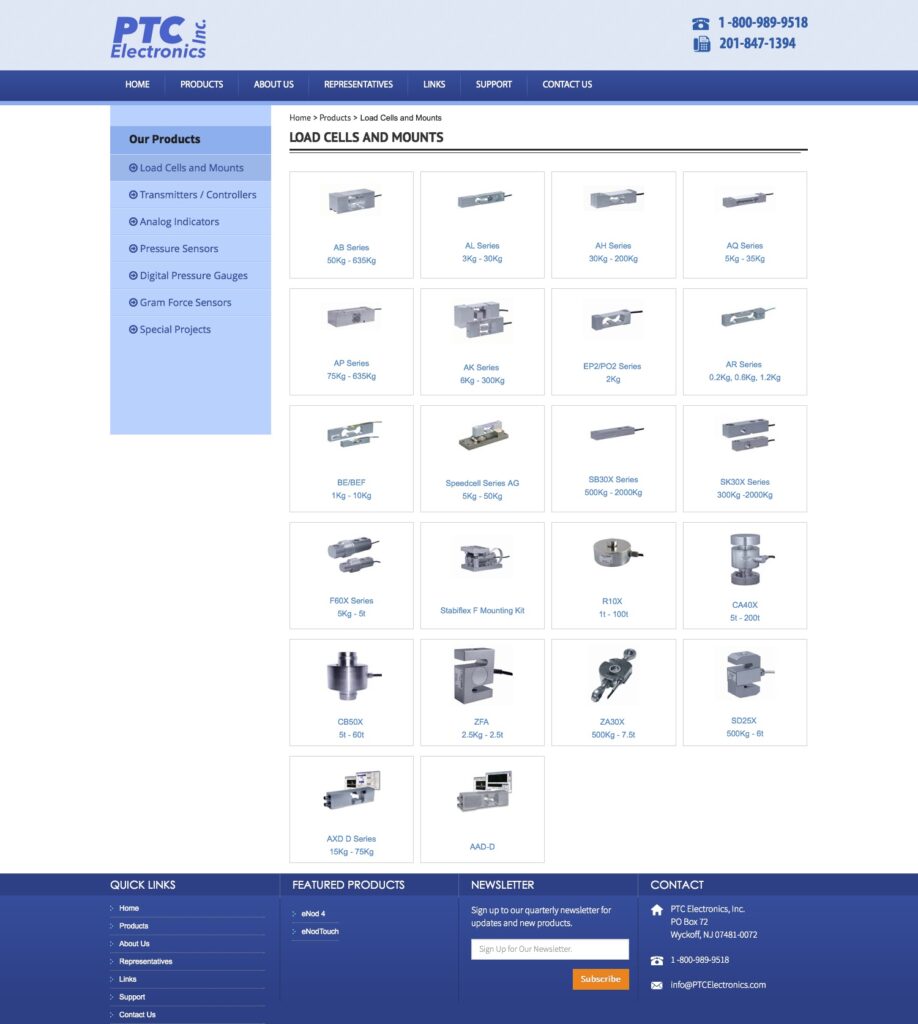This screenshot has height=1024, width=918.
Task: Click the telephone icon in the header
Action: [x=701, y=23]
